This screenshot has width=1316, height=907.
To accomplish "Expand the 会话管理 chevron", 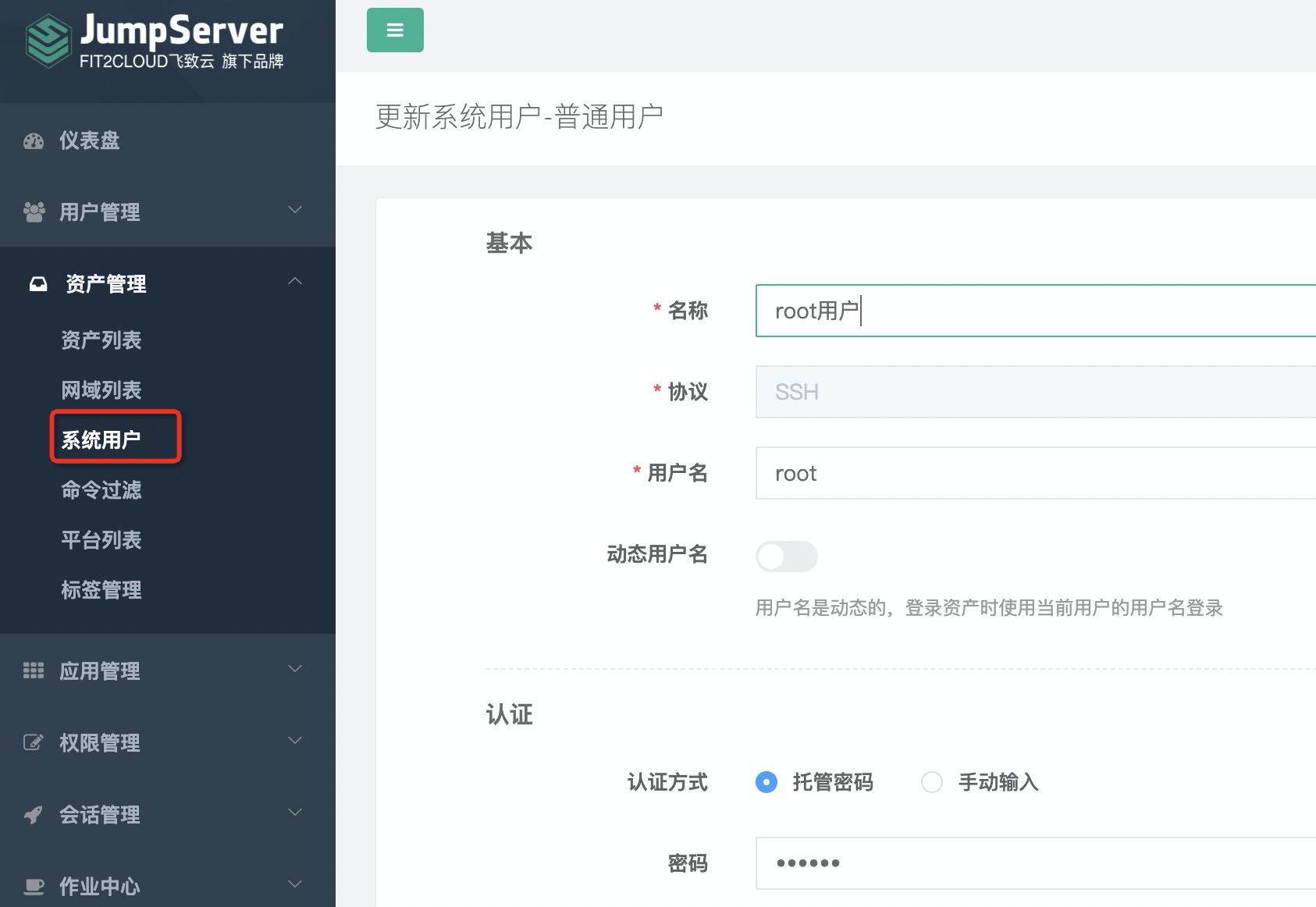I will pos(295,813).
